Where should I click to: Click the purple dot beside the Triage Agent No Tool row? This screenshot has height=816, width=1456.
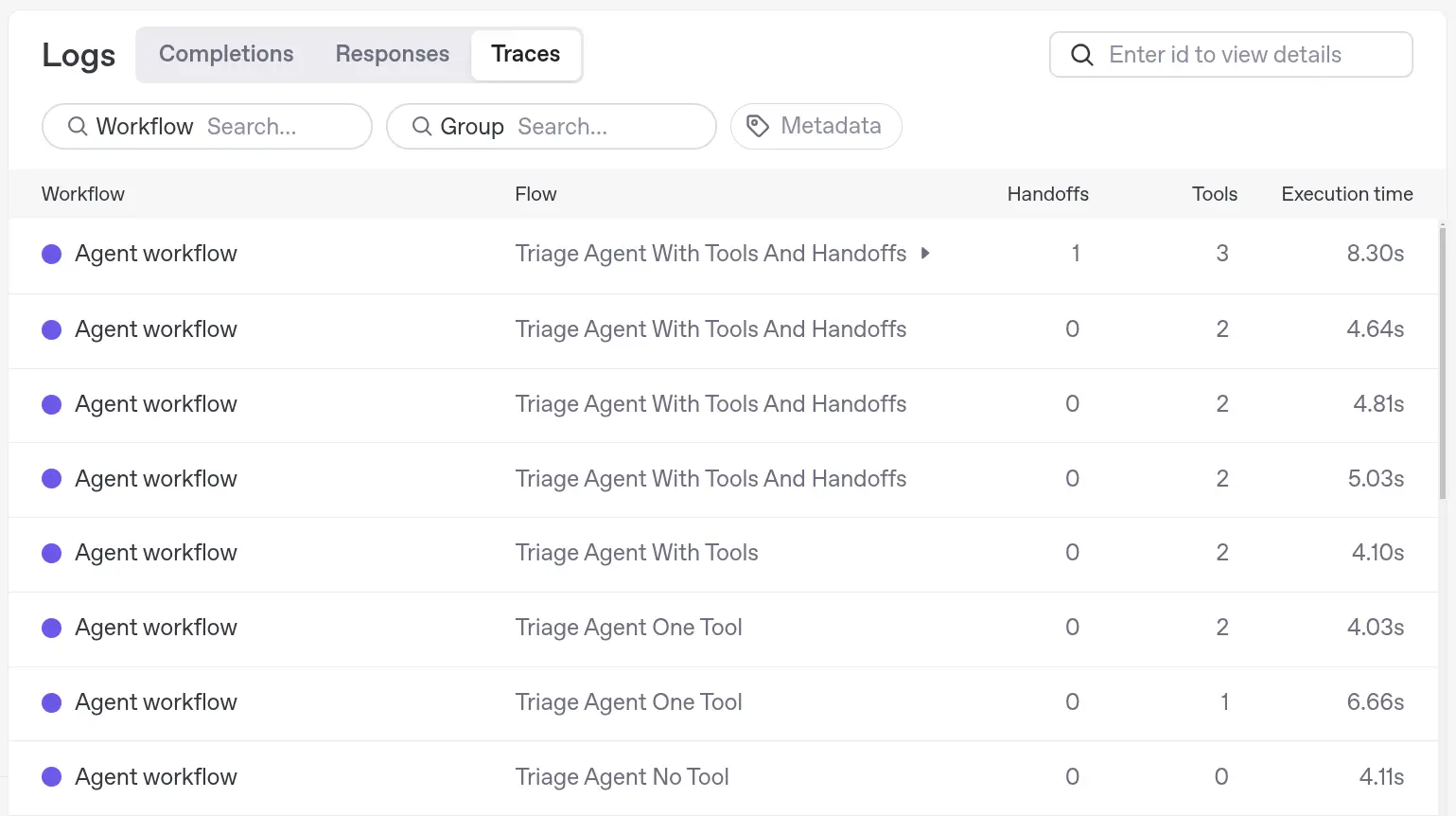(x=52, y=776)
